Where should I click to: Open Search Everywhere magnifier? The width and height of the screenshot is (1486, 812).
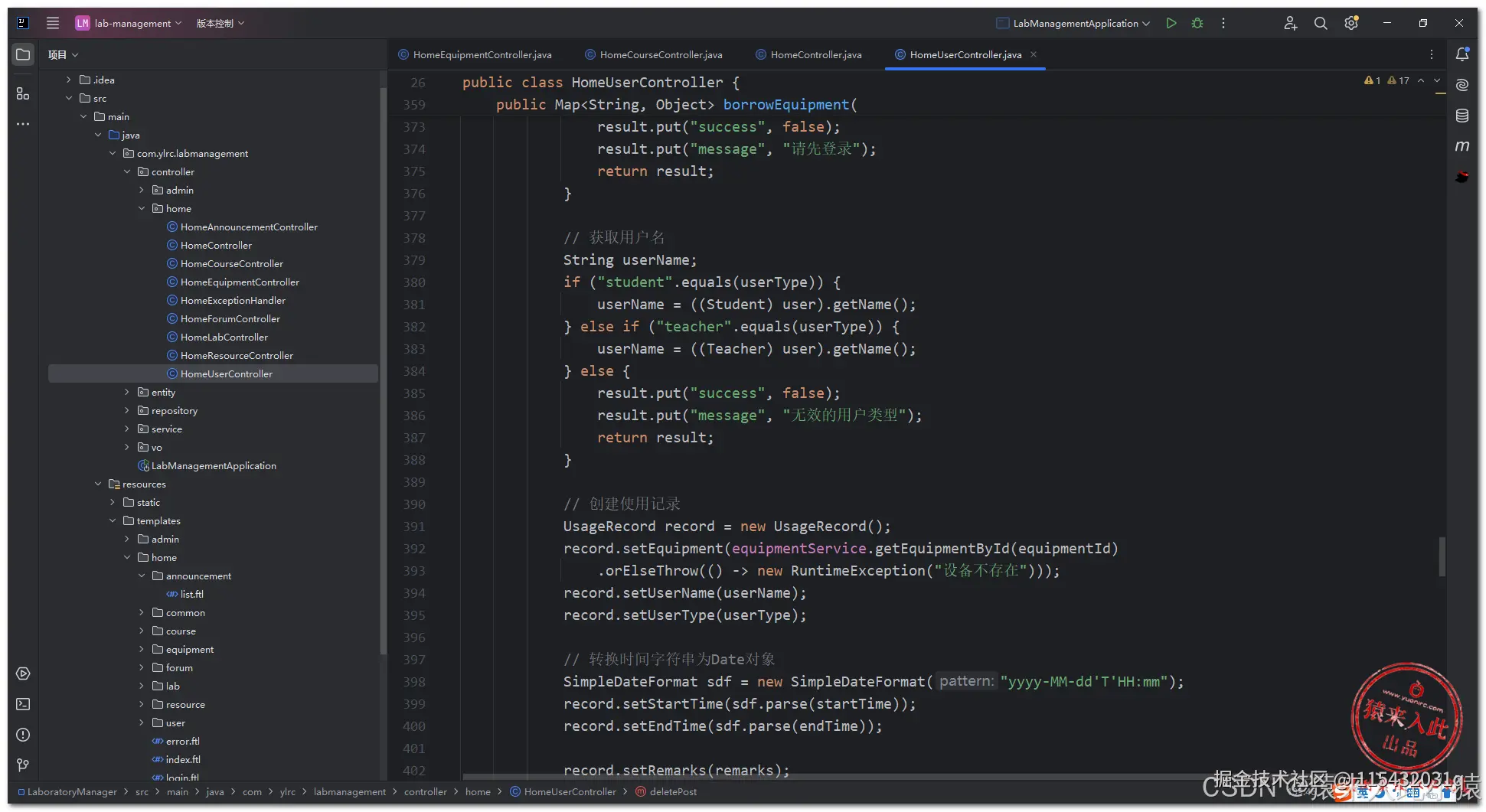click(x=1321, y=23)
